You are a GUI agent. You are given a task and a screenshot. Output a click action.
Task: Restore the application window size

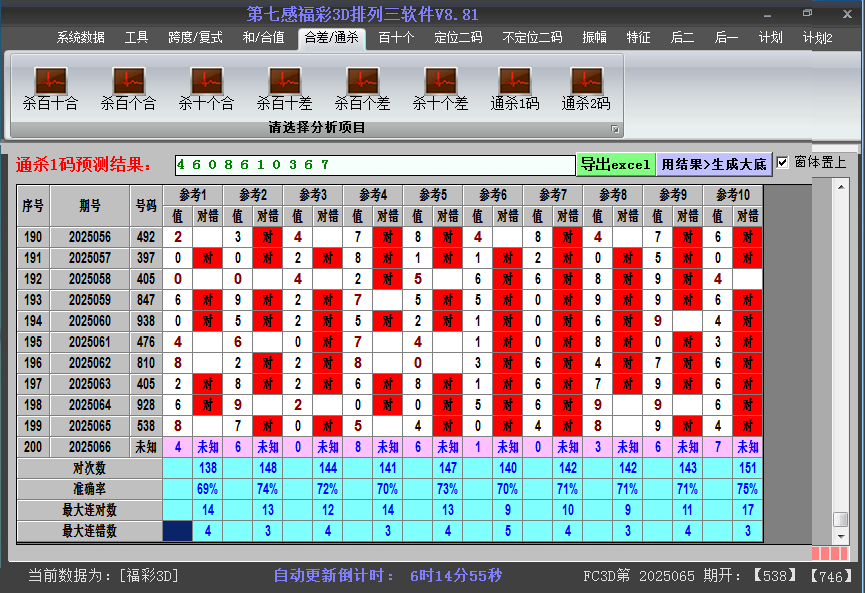coord(808,13)
